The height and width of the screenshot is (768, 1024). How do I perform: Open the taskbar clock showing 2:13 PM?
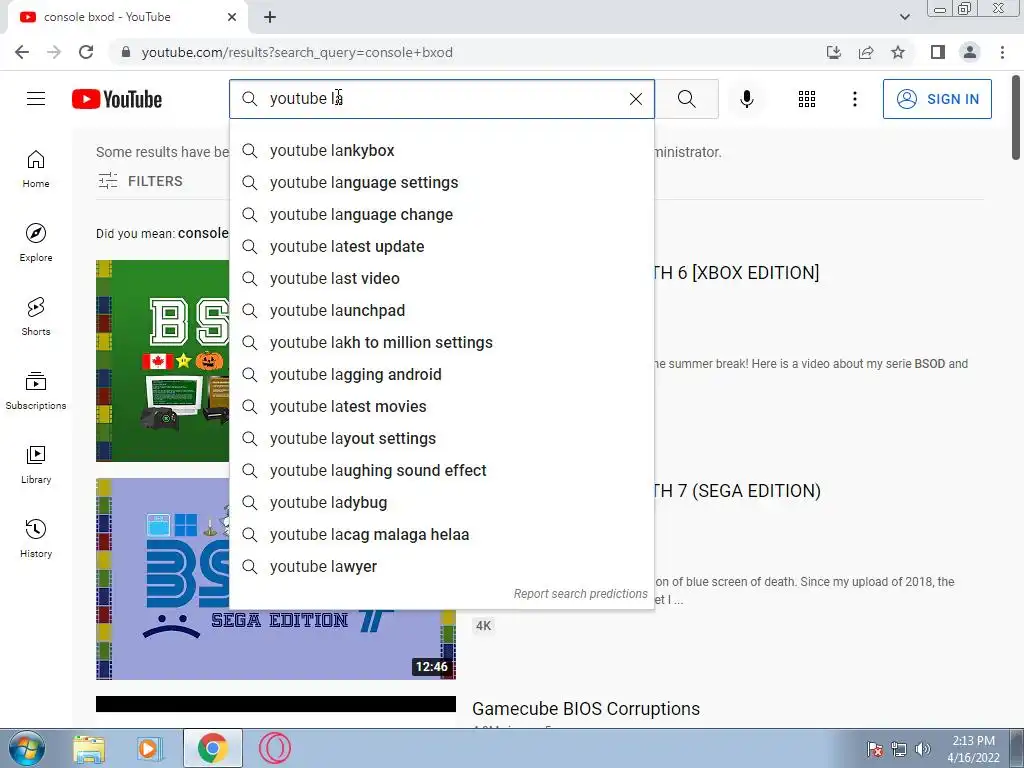(x=973, y=749)
